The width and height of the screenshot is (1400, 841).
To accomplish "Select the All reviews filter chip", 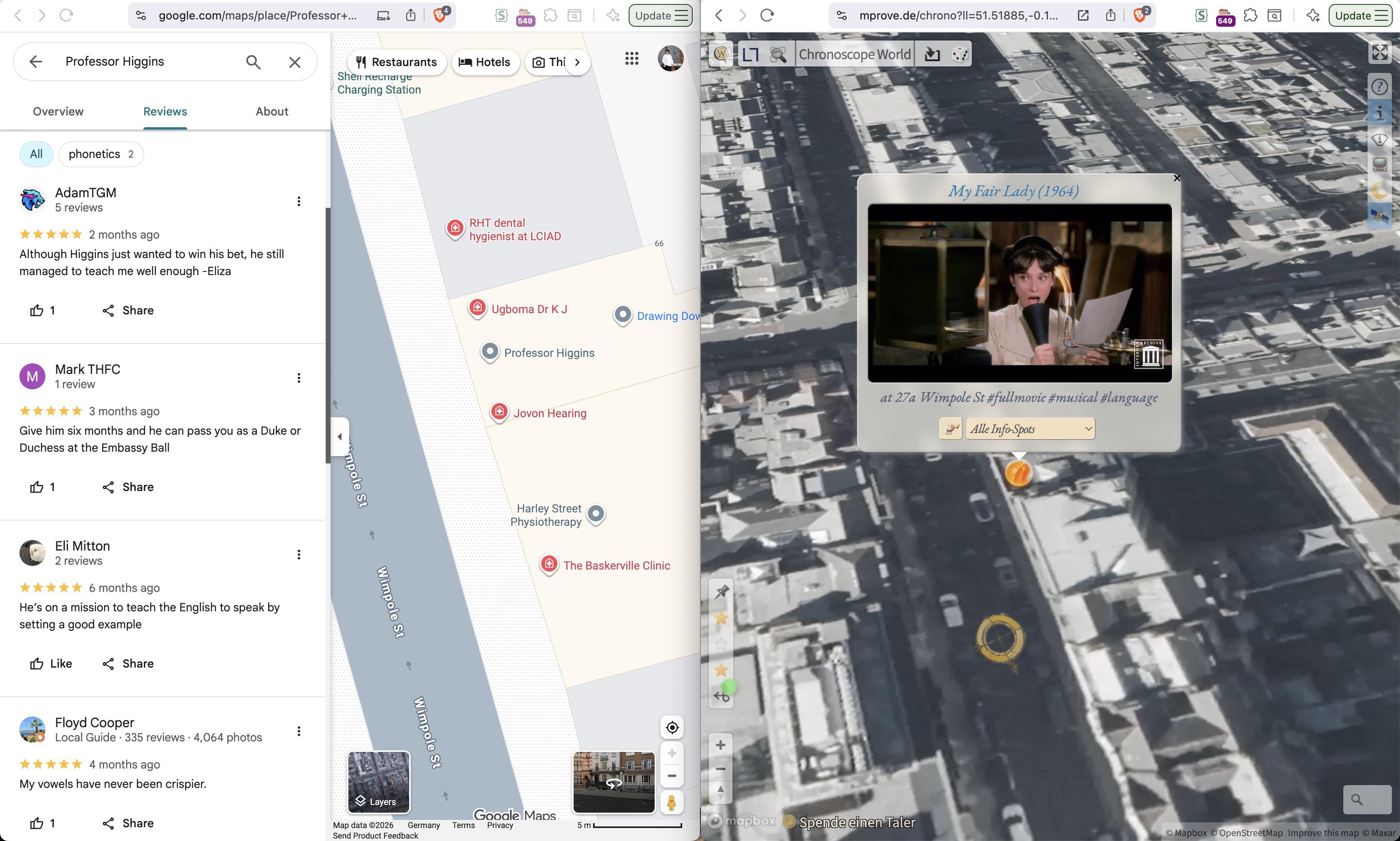I will [36, 154].
